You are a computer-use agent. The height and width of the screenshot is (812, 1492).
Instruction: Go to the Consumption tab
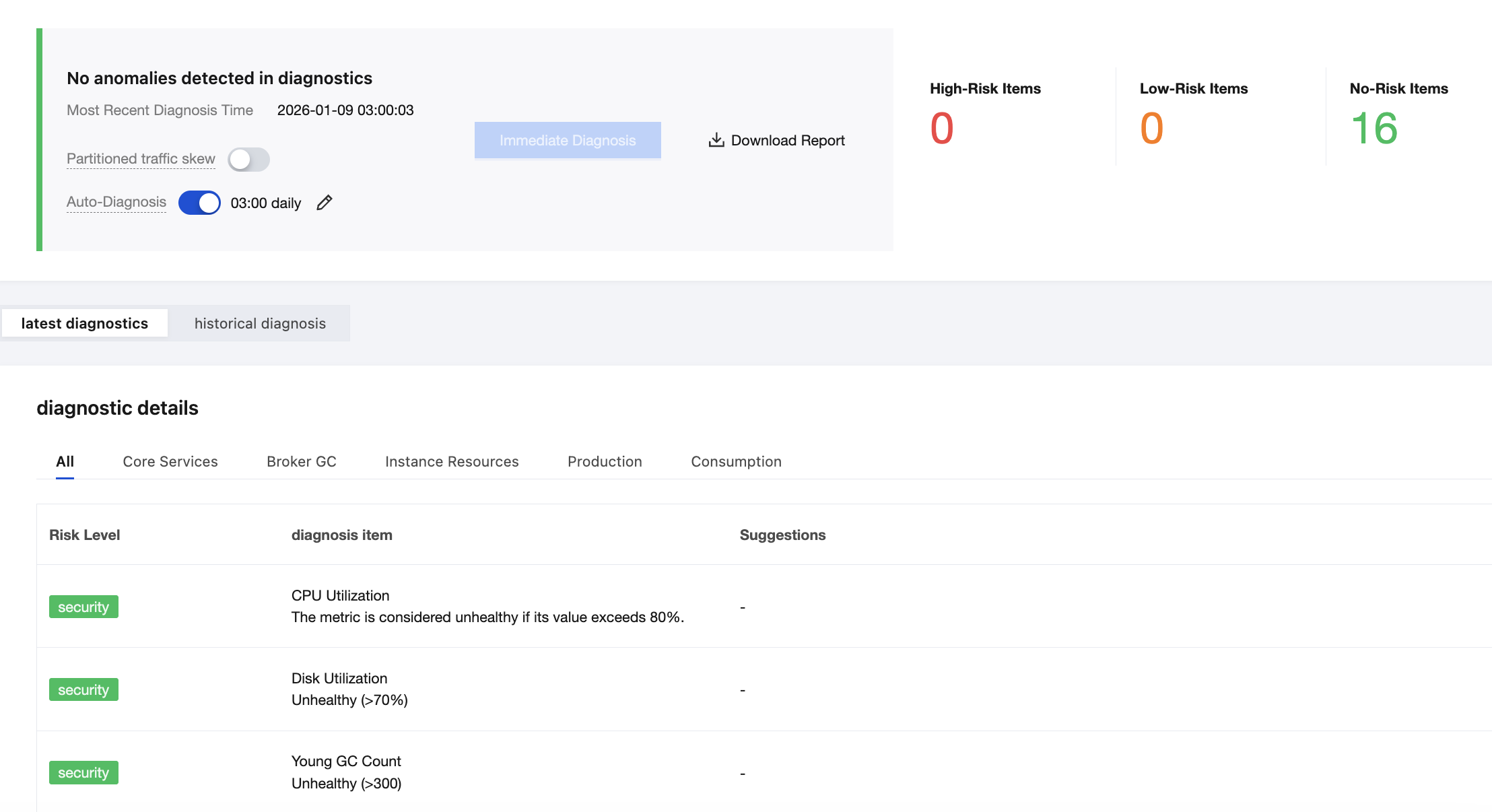736,461
